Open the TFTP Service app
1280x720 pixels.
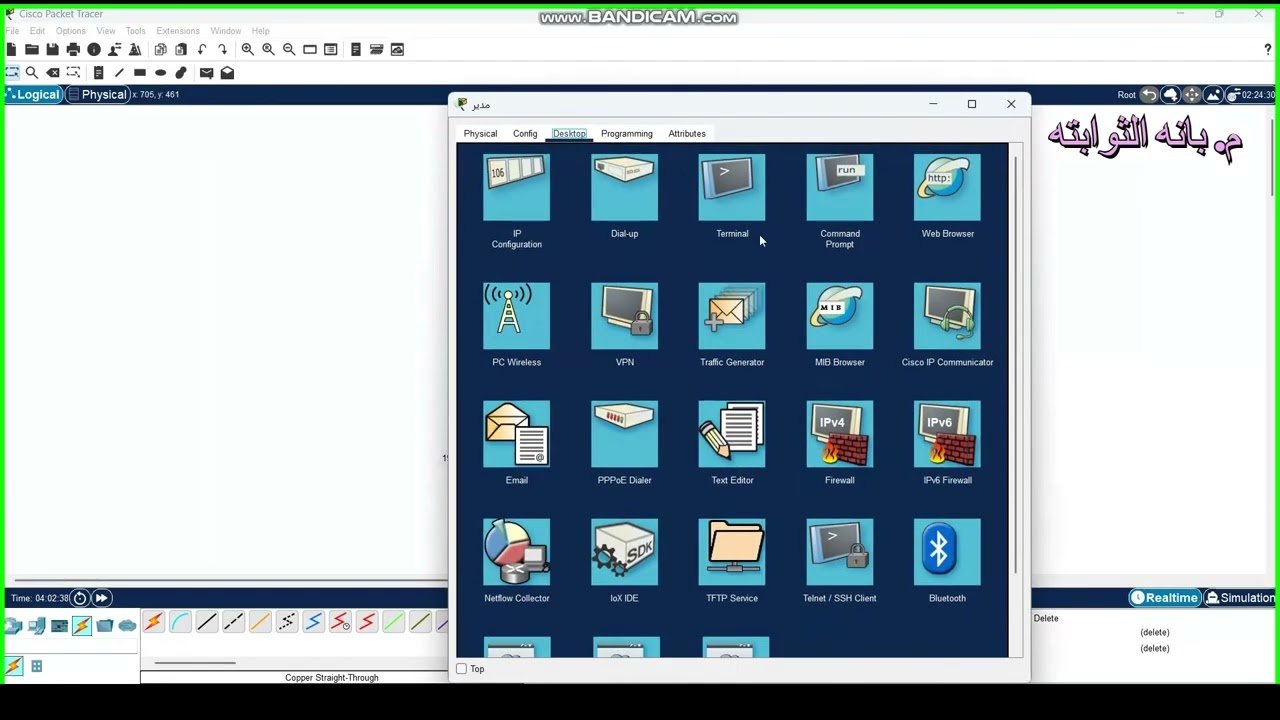pyautogui.click(x=732, y=552)
